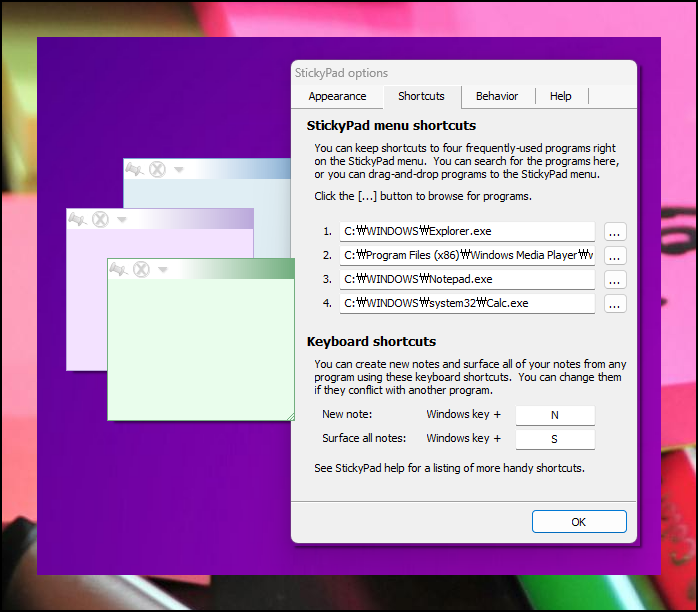Open the green sticky note dropdown menu

[162, 270]
